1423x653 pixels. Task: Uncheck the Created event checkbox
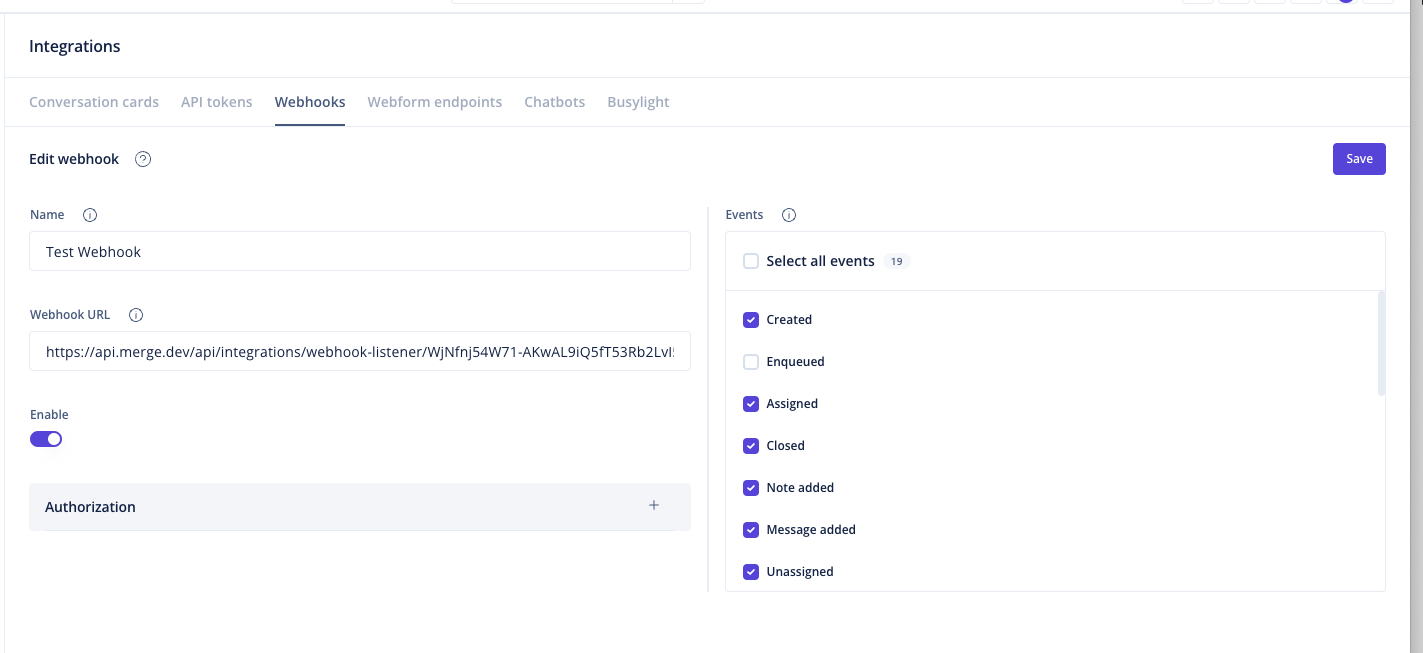coord(751,320)
